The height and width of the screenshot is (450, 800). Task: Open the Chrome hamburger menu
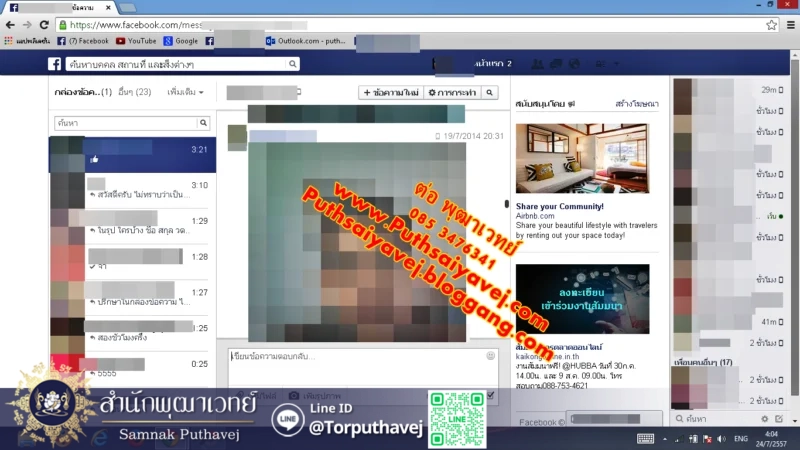pyautogui.click(x=789, y=24)
